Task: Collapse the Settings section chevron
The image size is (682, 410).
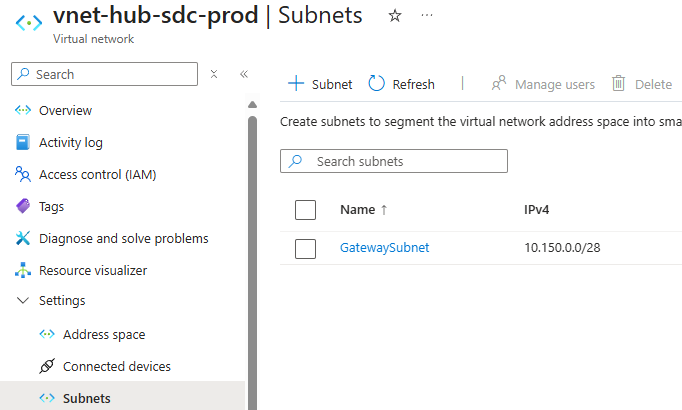Action: pyautogui.click(x=23, y=300)
